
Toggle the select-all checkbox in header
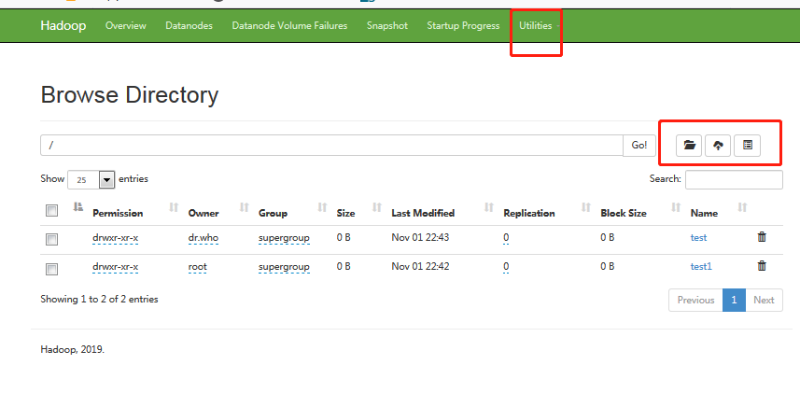[x=52, y=210]
